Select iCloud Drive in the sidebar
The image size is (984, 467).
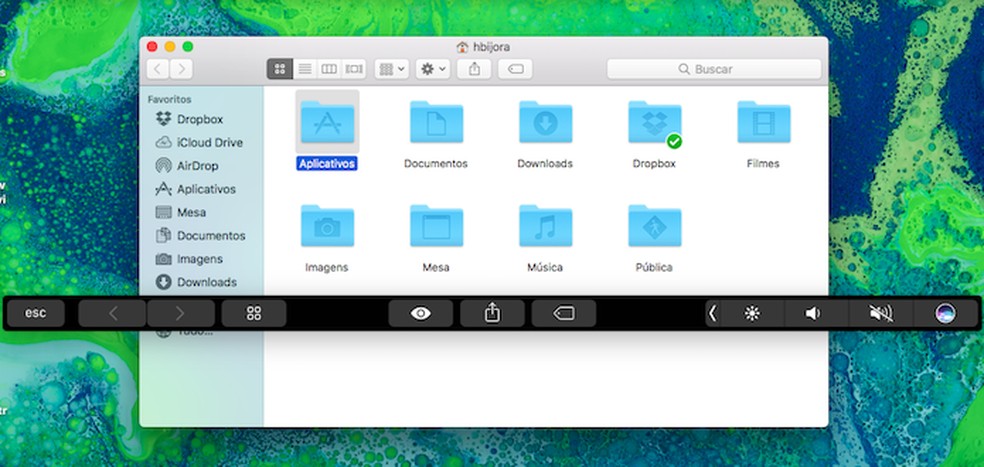pos(209,143)
